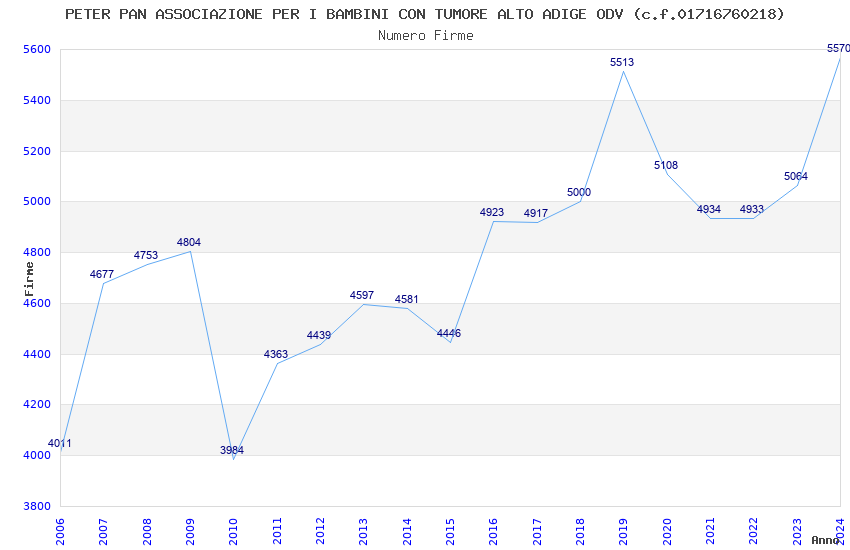Viewport: 850px width, 550px height.
Task: Select data label 3984
Action: click(x=232, y=450)
